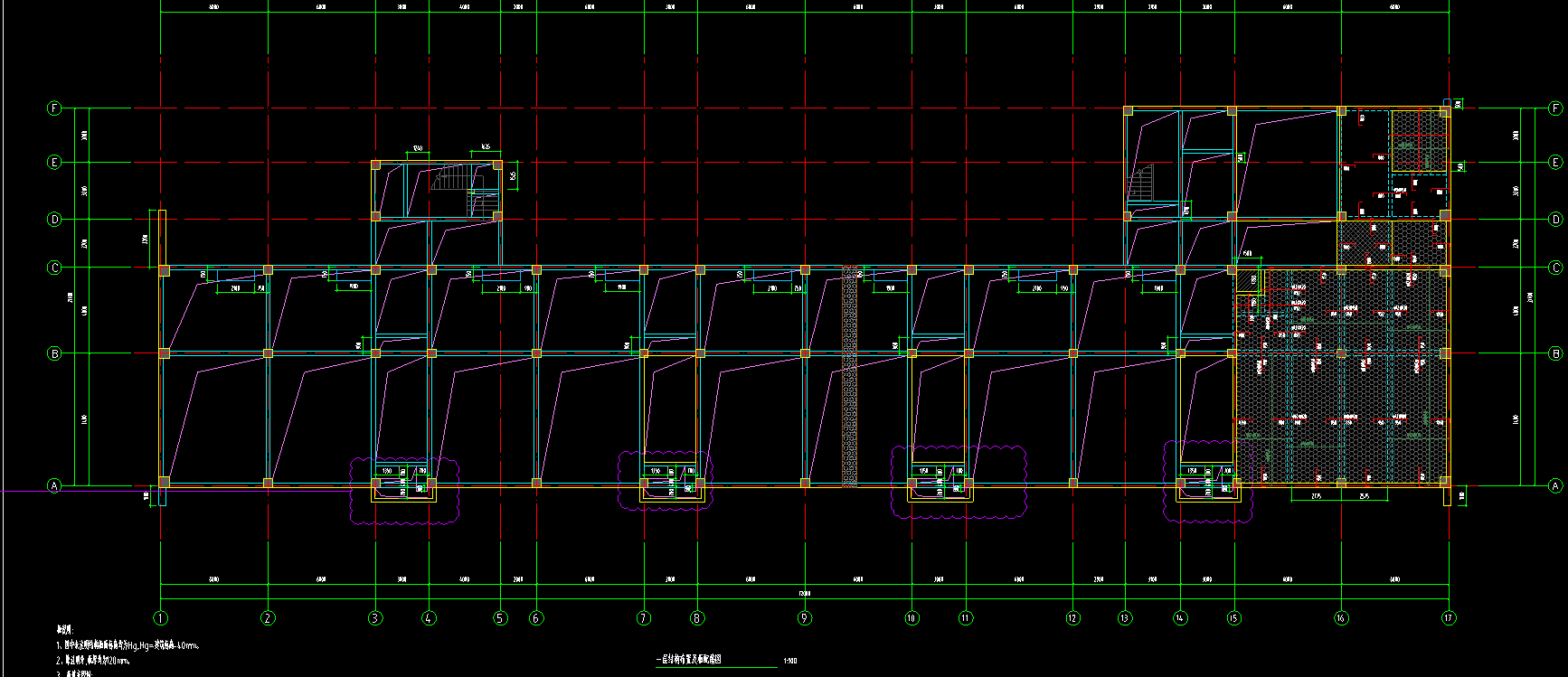Select note line 2 mentioning '120mm'
Image resolution: width=1568 pixels, height=677 pixels.
(x=93, y=661)
